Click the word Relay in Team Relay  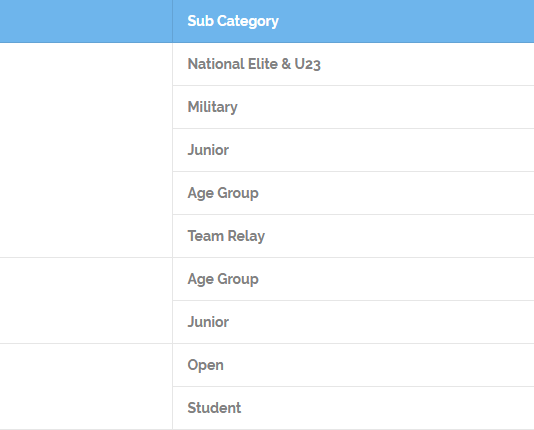coord(246,236)
